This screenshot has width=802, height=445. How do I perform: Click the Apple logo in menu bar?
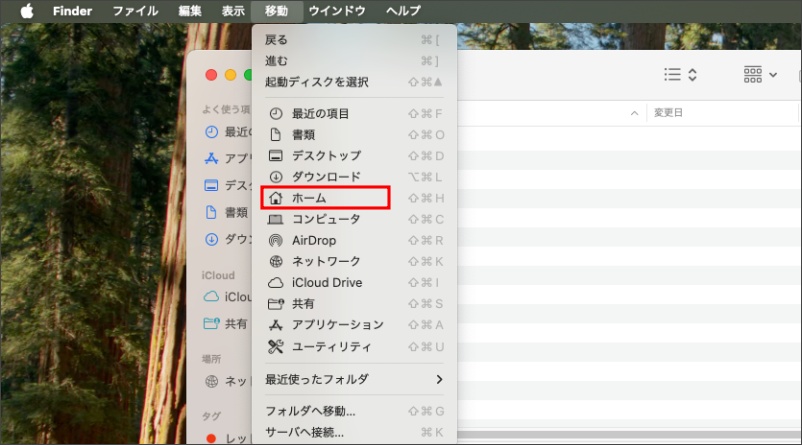coord(27,11)
